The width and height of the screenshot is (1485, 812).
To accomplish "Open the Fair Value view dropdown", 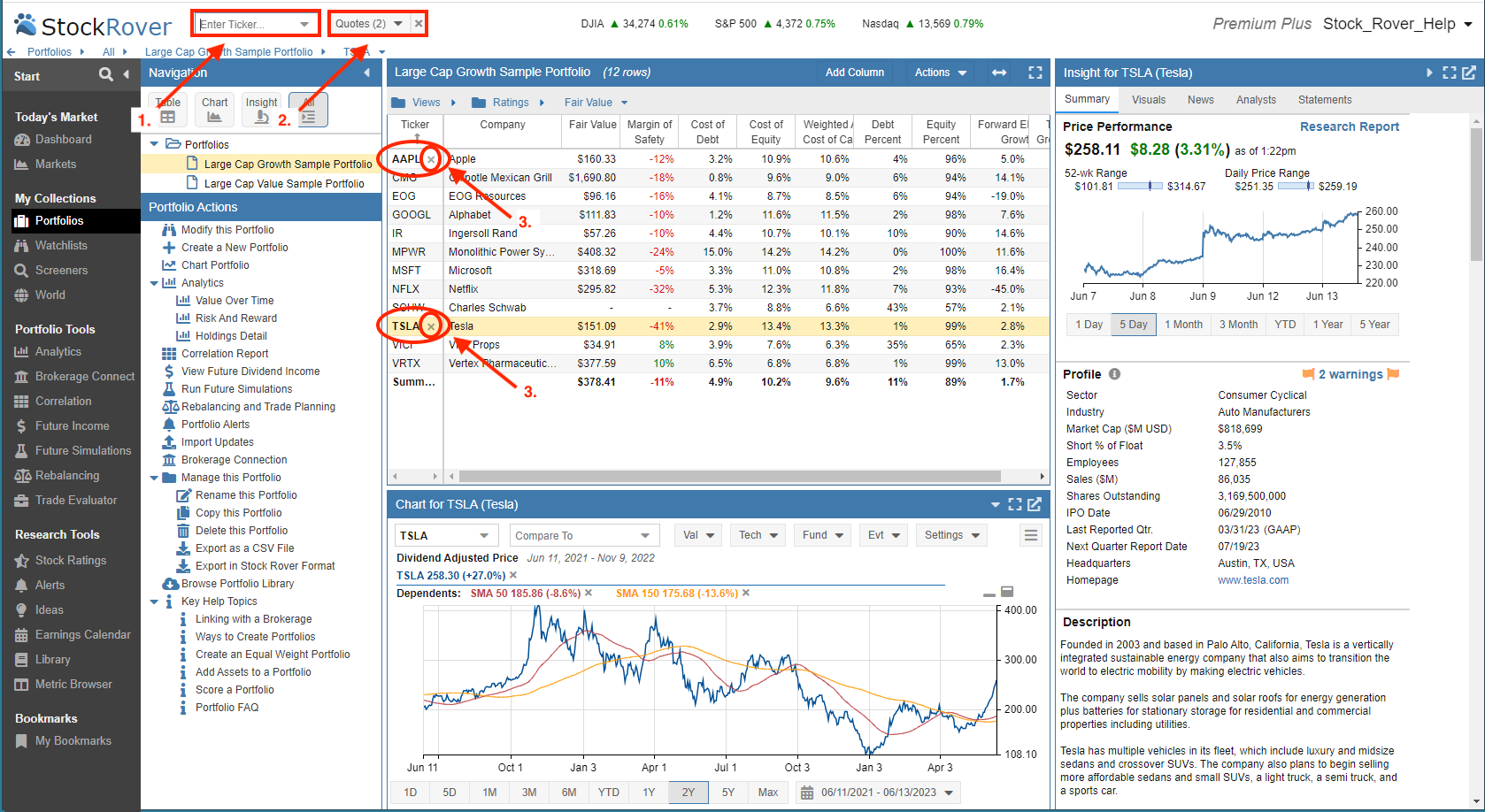I will pyautogui.click(x=596, y=103).
